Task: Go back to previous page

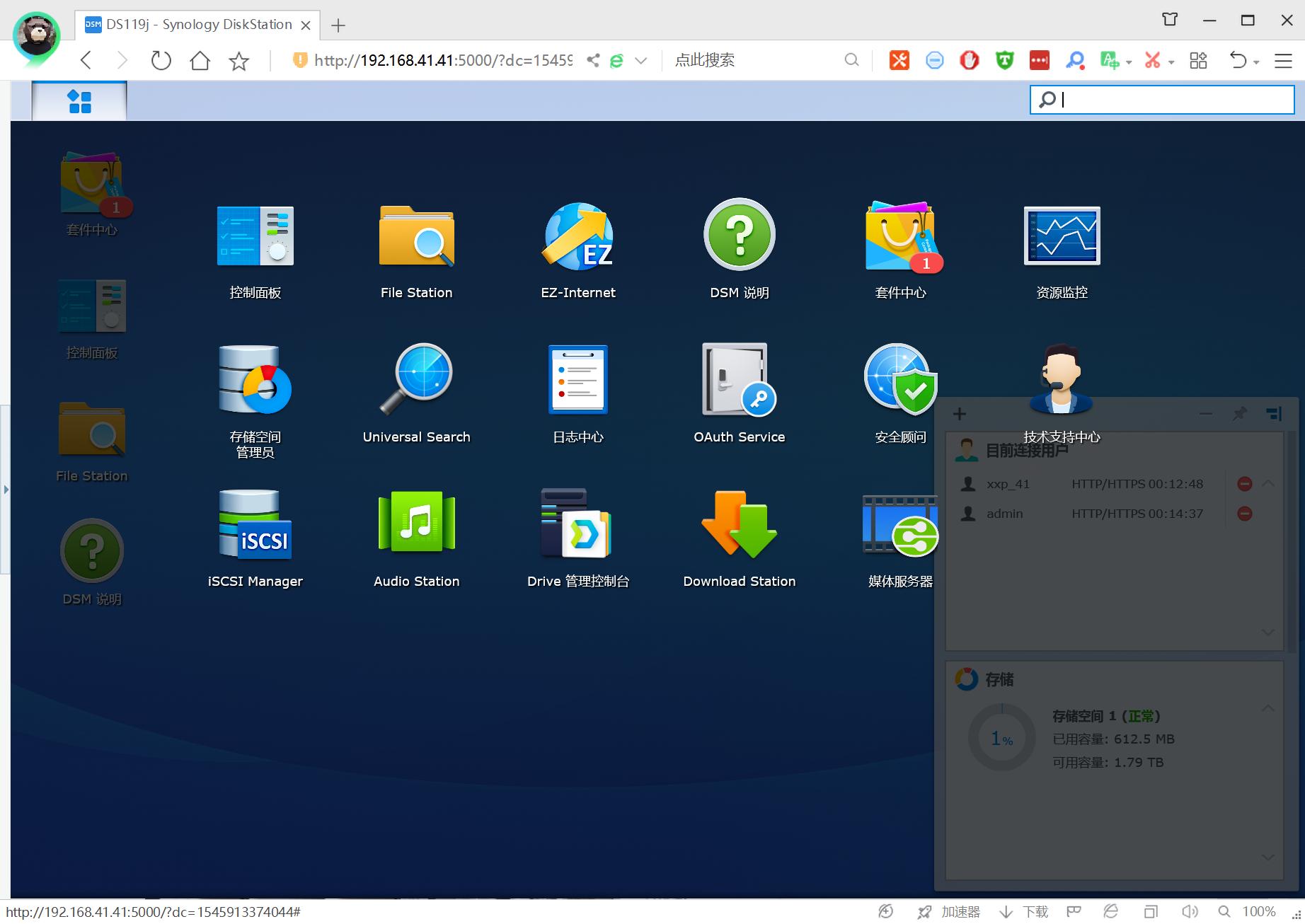Action: tap(86, 61)
